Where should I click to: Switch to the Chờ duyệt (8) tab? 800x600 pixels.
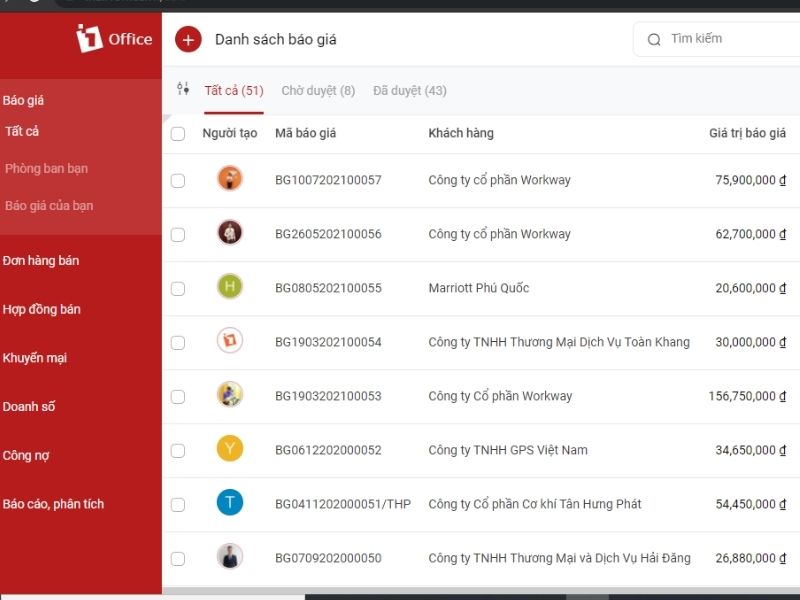(x=318, y=91)
